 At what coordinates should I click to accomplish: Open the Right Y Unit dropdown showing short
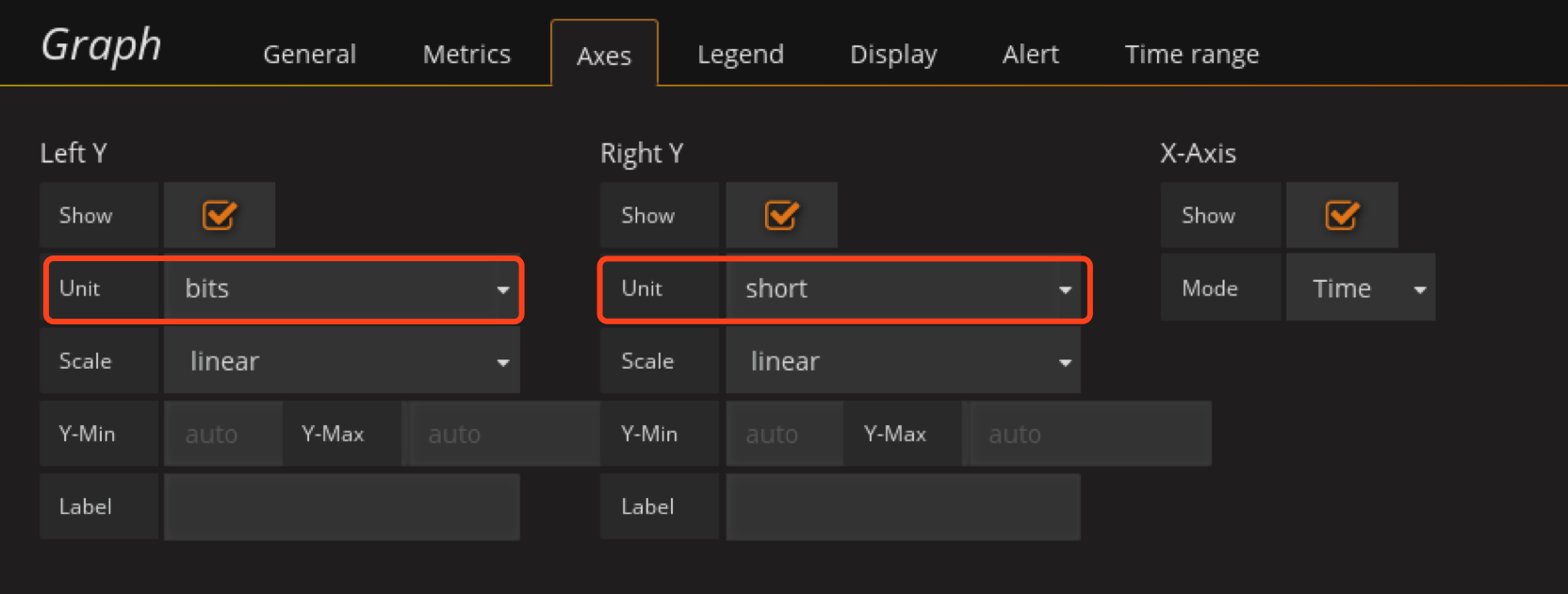904,289
